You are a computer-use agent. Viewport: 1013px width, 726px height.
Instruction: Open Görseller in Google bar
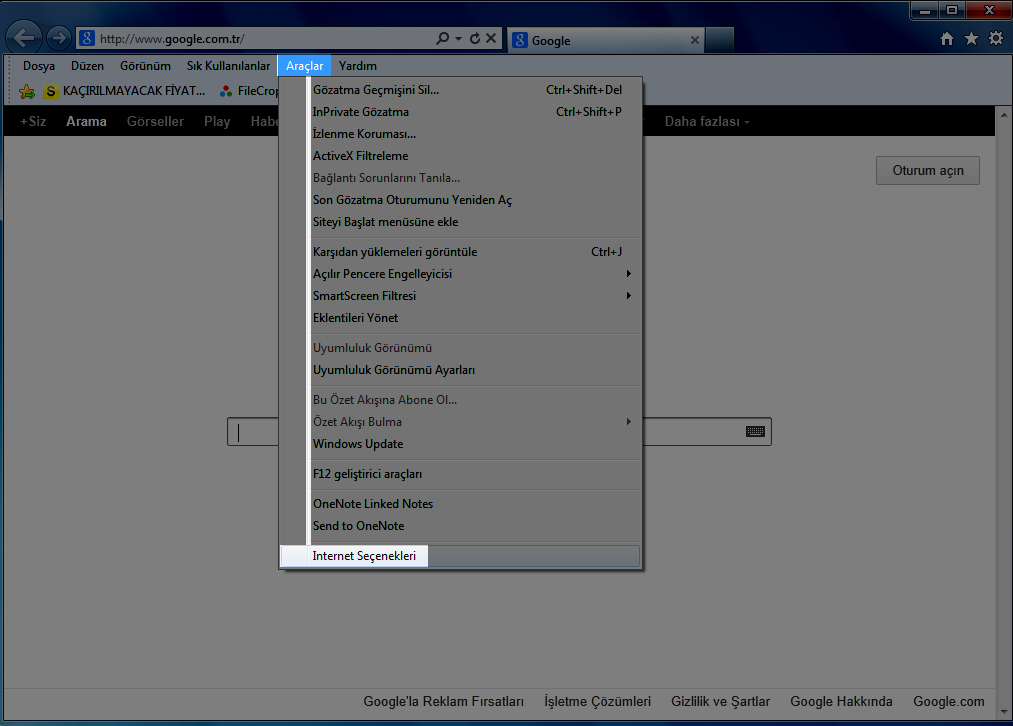[155, 121]
